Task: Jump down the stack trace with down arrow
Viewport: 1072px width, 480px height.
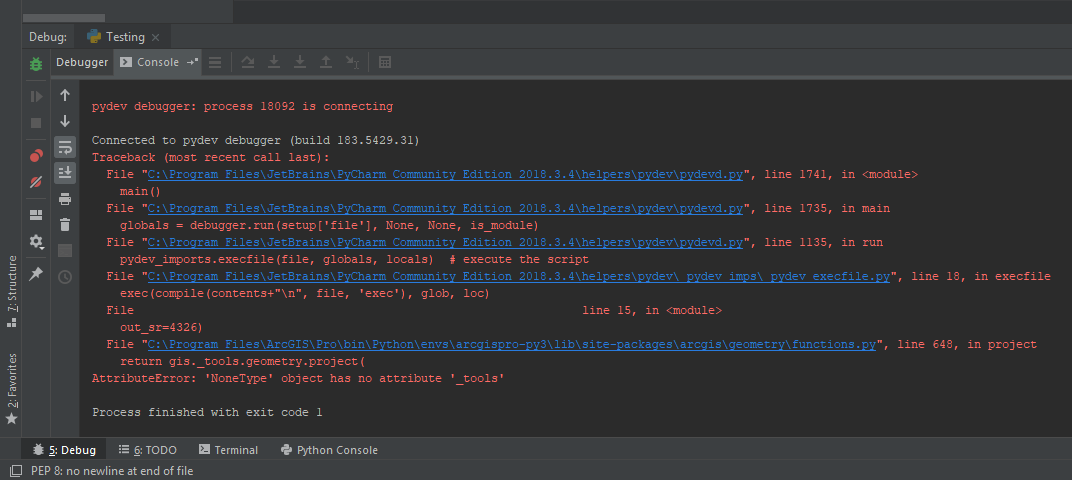Action: point(65,121)
